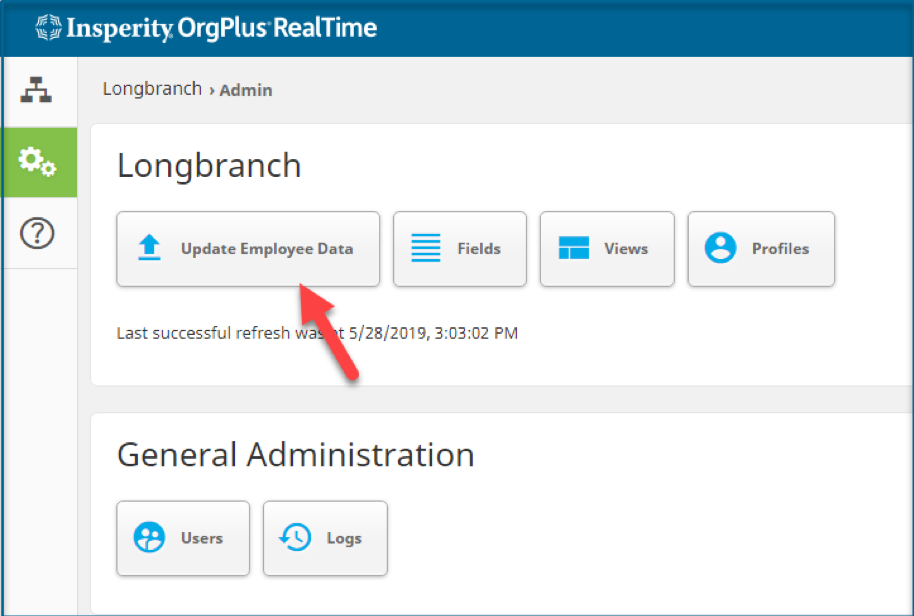Click the Users group icon

point(149,537)
